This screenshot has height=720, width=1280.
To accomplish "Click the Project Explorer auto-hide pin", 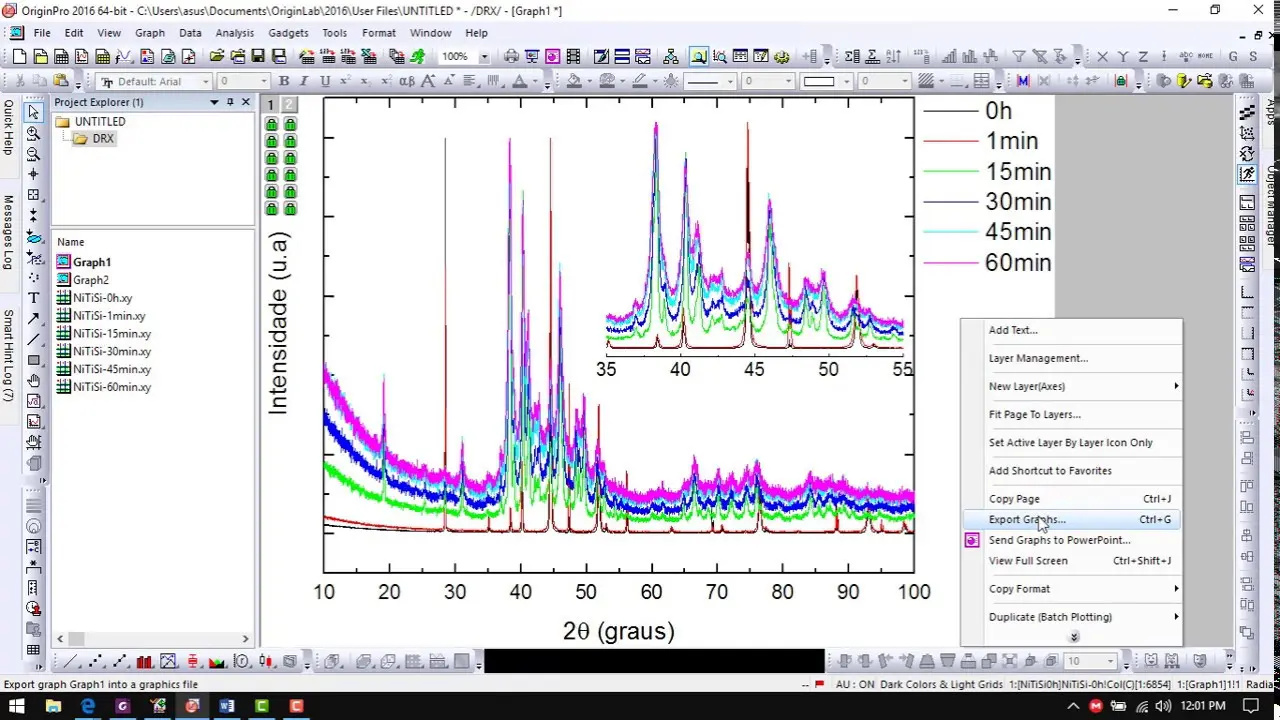I will [229, 102].
